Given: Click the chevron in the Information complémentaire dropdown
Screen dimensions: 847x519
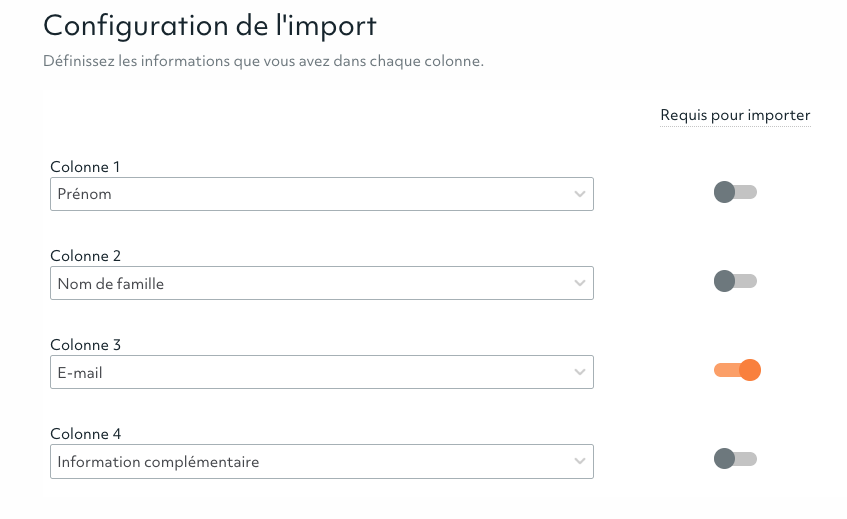Looking at the screenshot, I should (580, 462).
